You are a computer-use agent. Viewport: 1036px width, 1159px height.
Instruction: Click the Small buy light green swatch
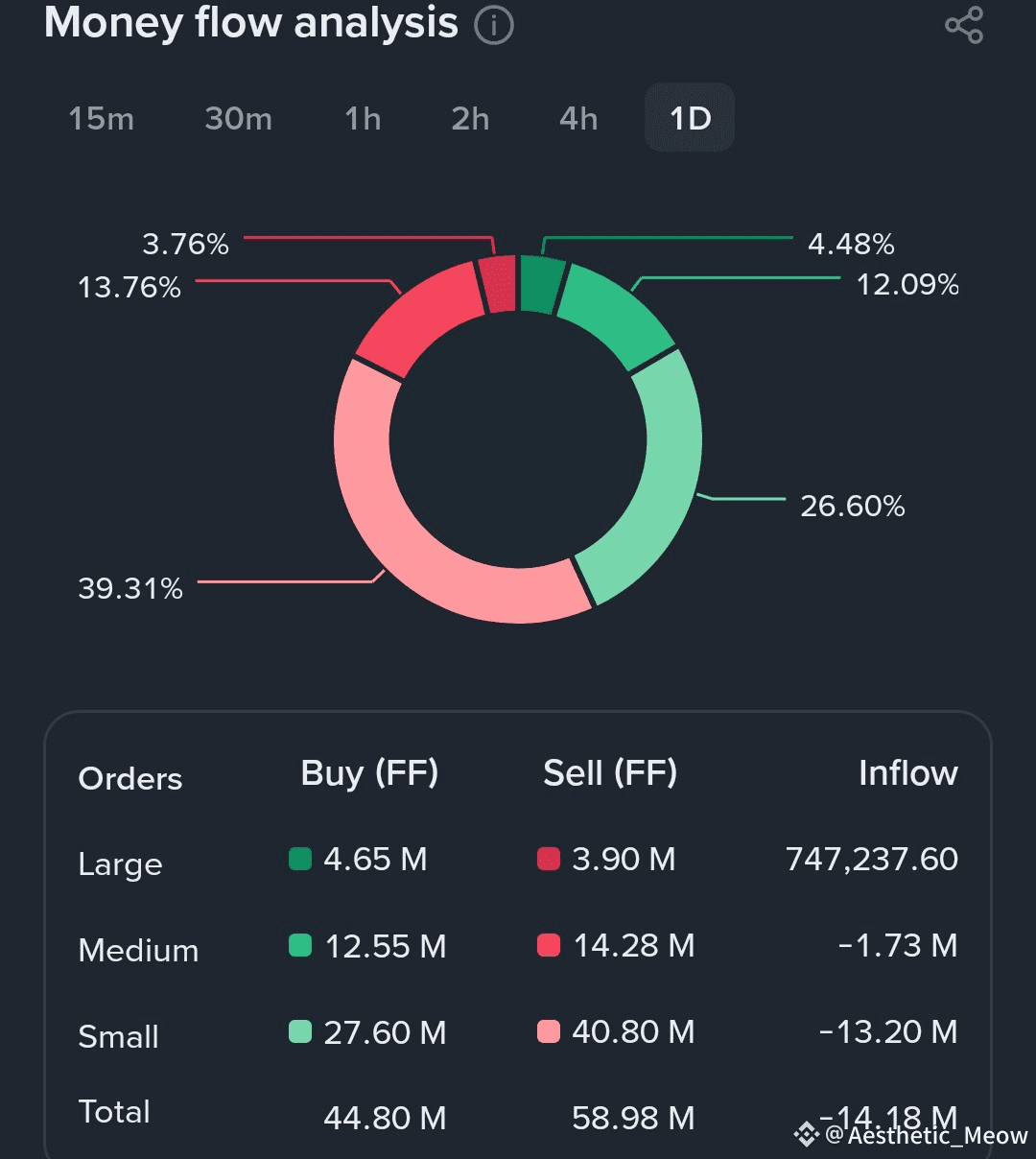[x=300, y=1031]
